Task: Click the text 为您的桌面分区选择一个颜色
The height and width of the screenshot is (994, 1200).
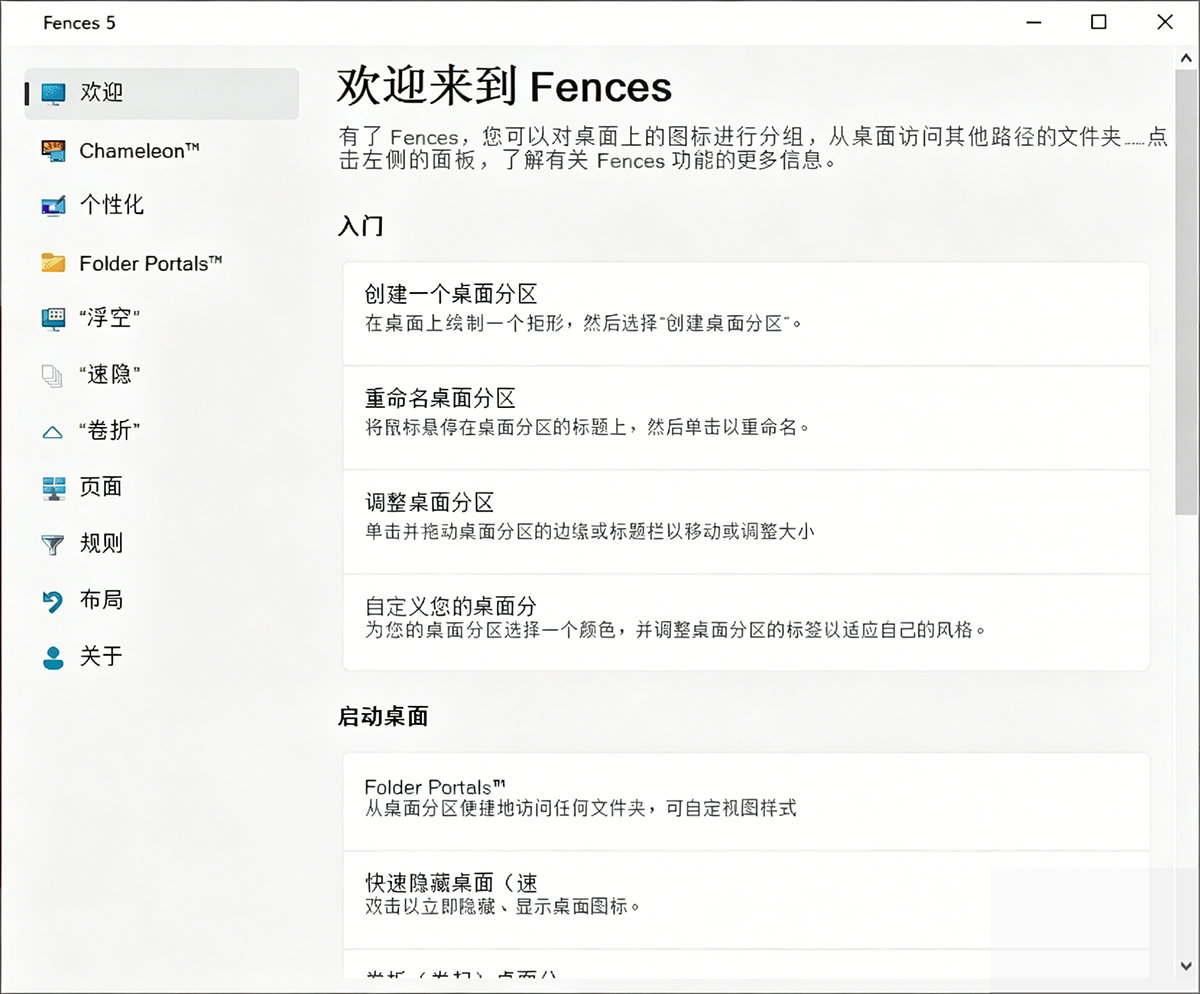Action: click(x=491, y=631)
